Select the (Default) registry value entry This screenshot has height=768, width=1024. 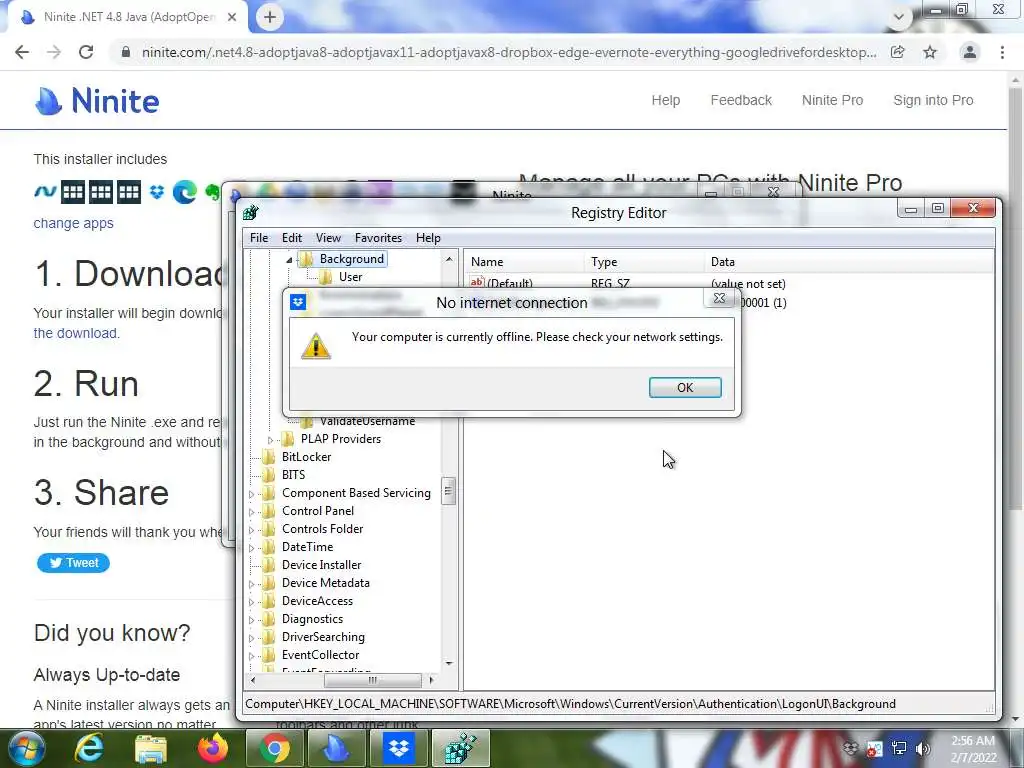509,283
